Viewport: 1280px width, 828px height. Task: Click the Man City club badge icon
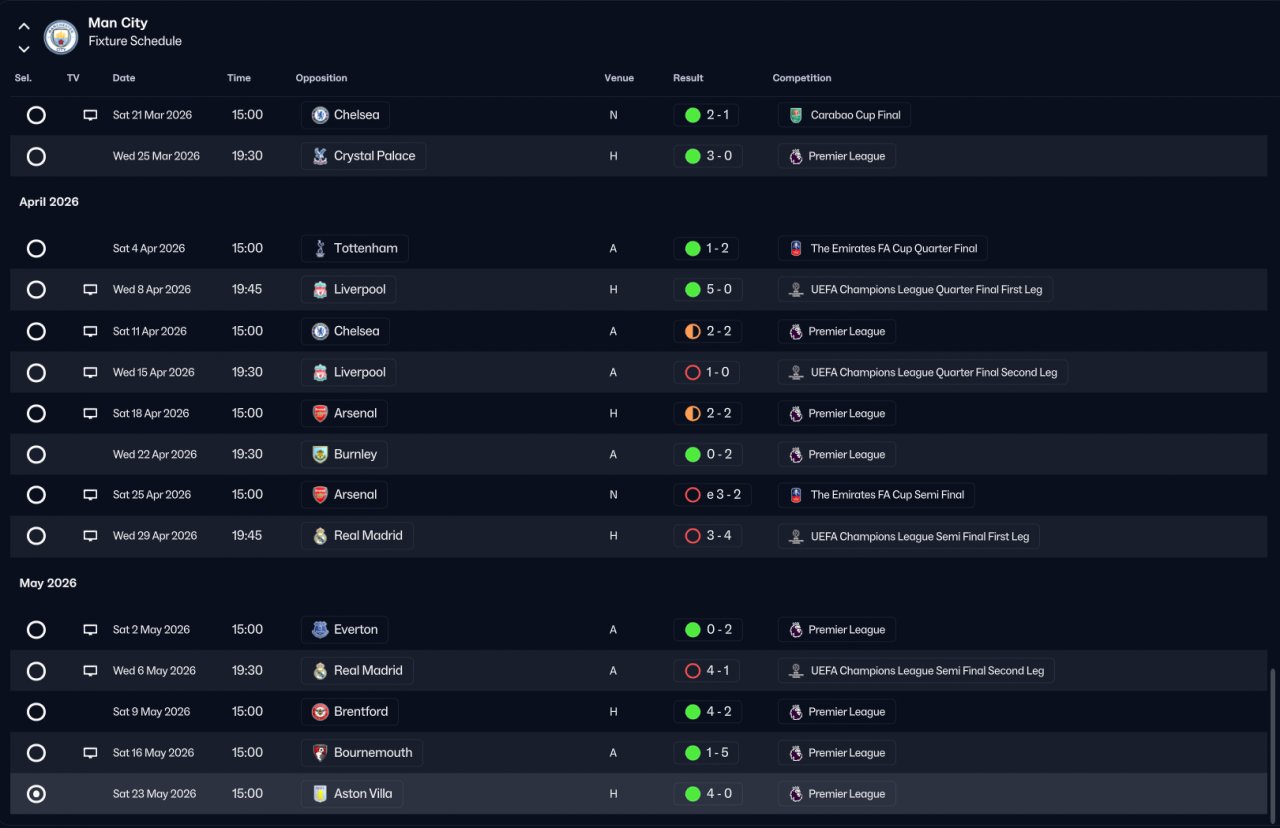pos(61,37)
